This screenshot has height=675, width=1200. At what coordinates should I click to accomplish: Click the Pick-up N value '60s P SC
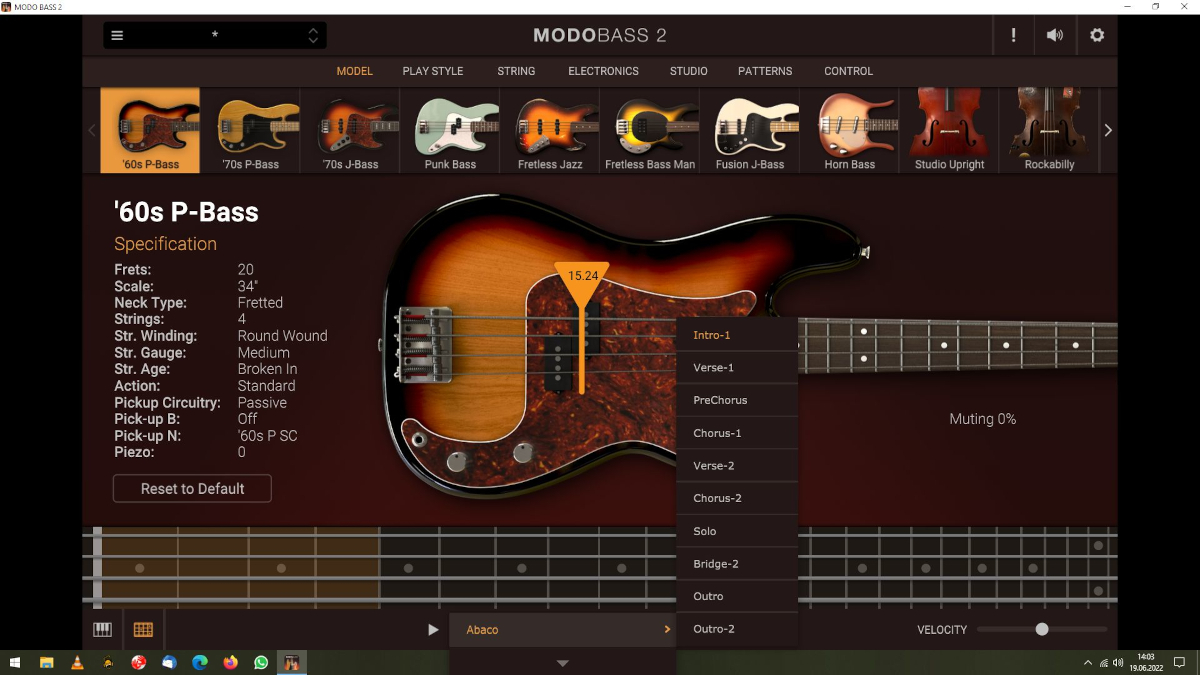click(267, 436)
